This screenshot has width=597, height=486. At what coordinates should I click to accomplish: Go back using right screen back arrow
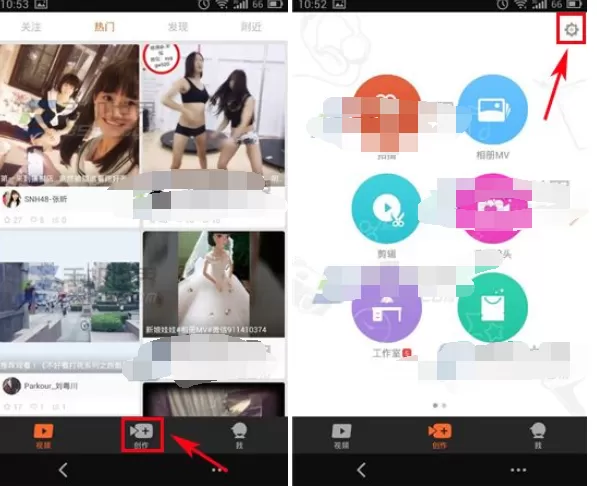(x=361, y=470)
